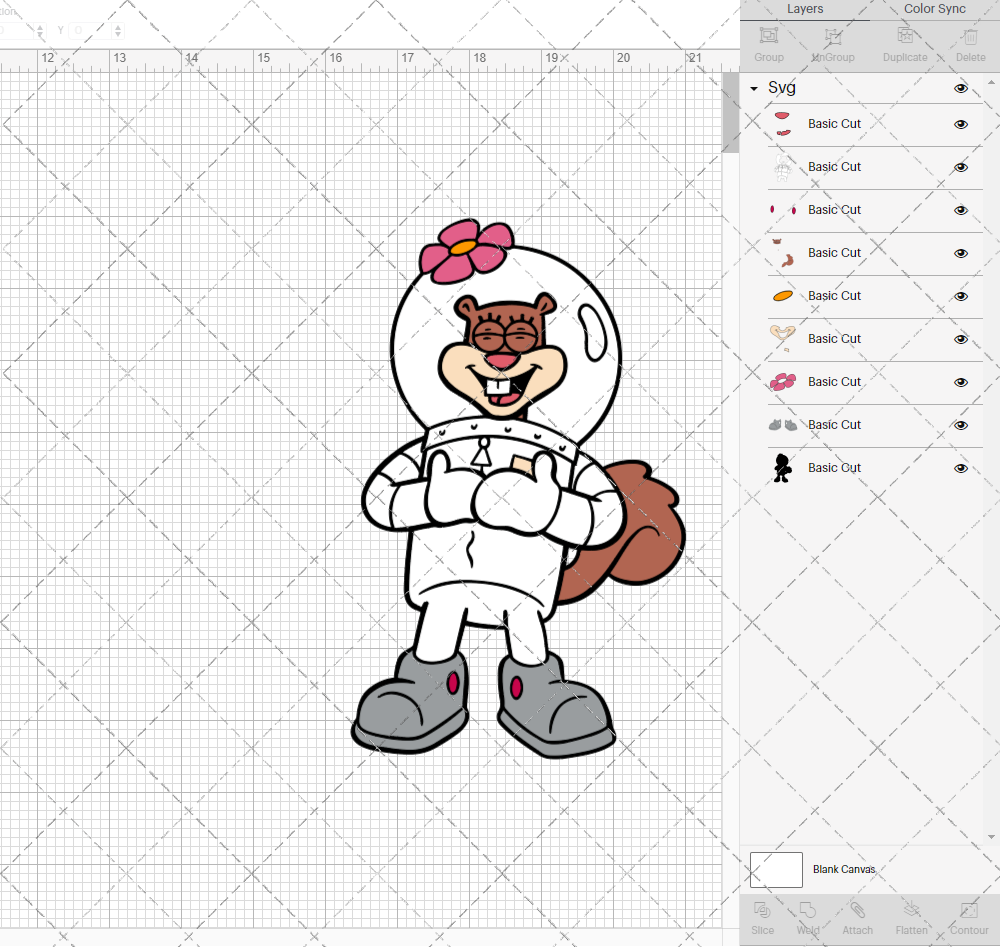This screenshot has width=1000, height=947.
Task: Select the brown tail layer thumbnail
Action: click(783, 253)
